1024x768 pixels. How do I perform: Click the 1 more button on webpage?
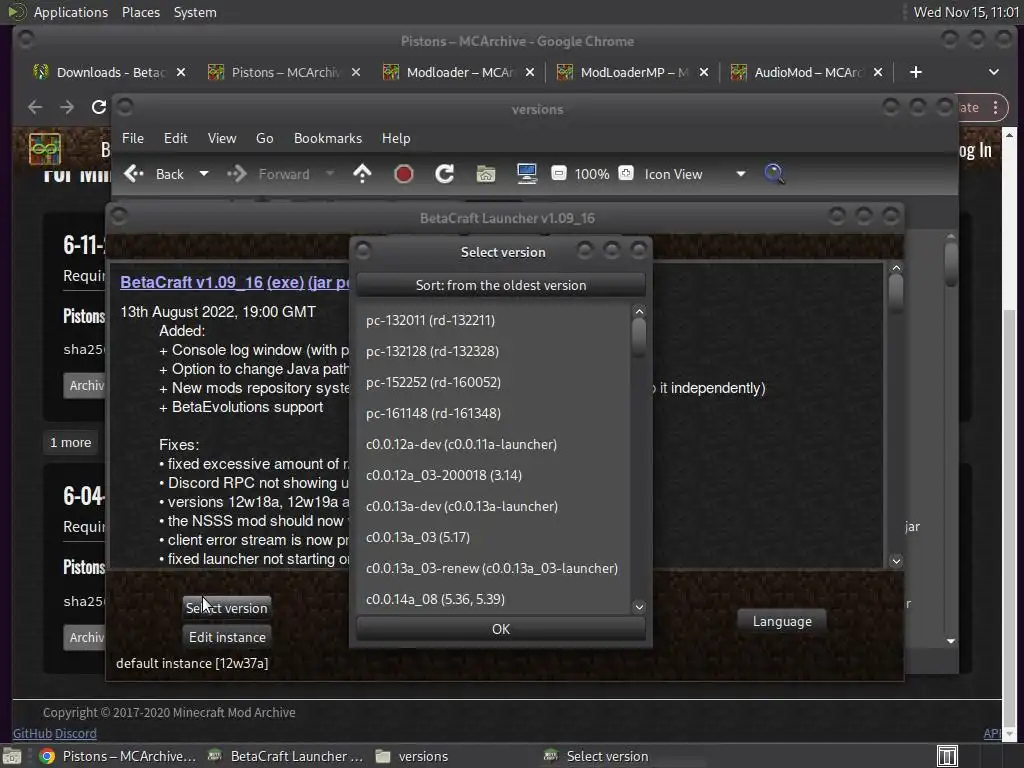click(71, 443)
